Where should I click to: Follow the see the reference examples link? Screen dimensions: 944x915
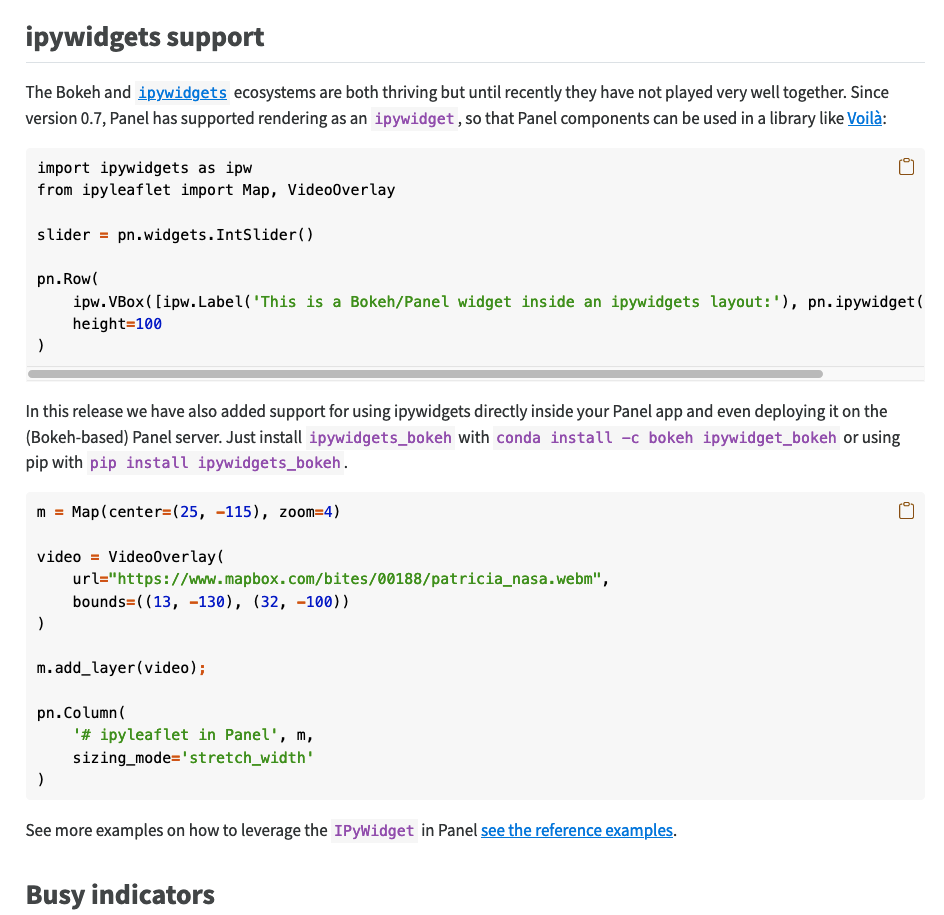coord(577,830)
